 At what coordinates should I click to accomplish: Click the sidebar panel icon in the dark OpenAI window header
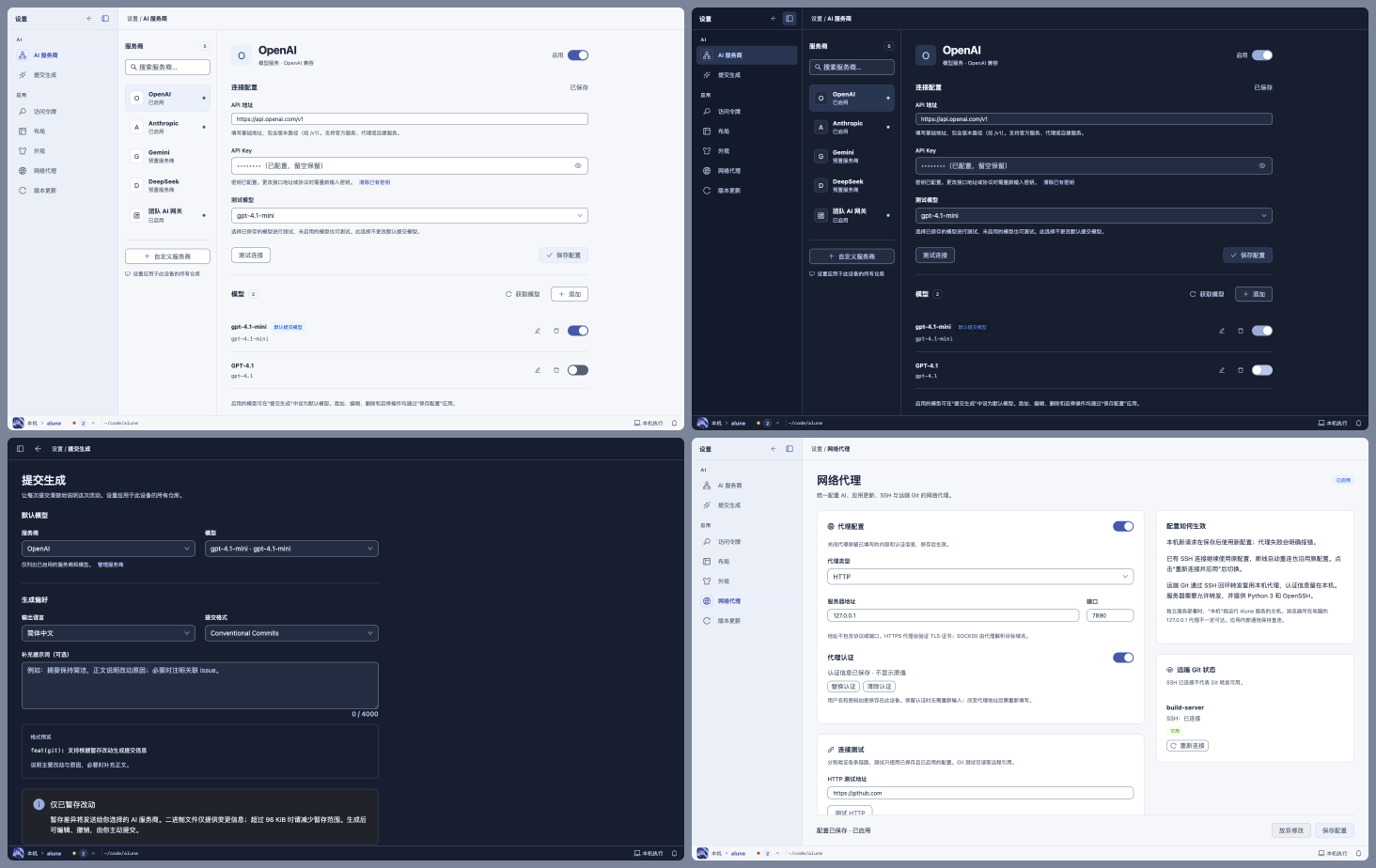(x=790, y=18)
